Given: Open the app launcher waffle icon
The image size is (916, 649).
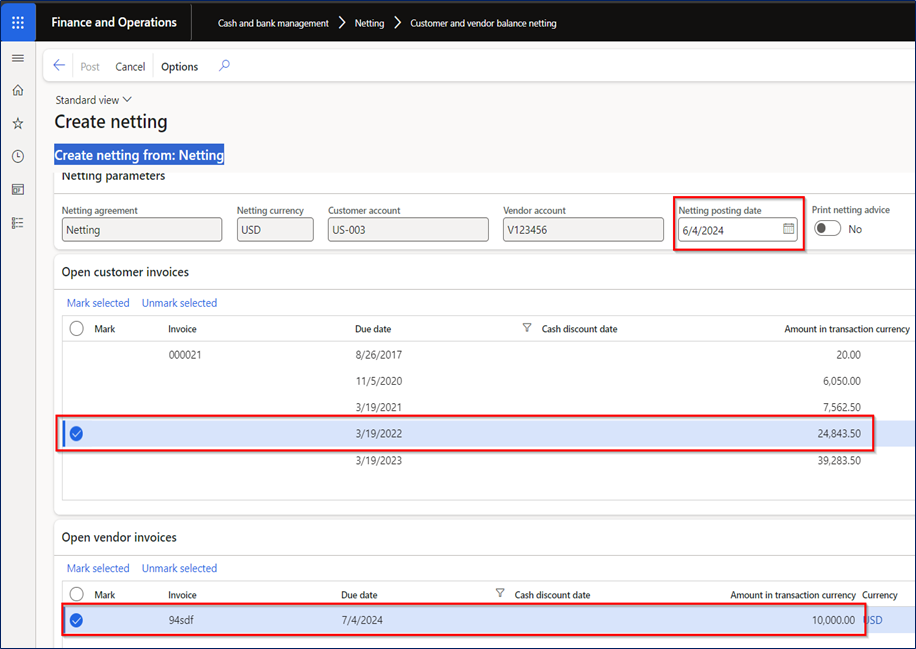Looking at the screenshot, I should [18, 22].
